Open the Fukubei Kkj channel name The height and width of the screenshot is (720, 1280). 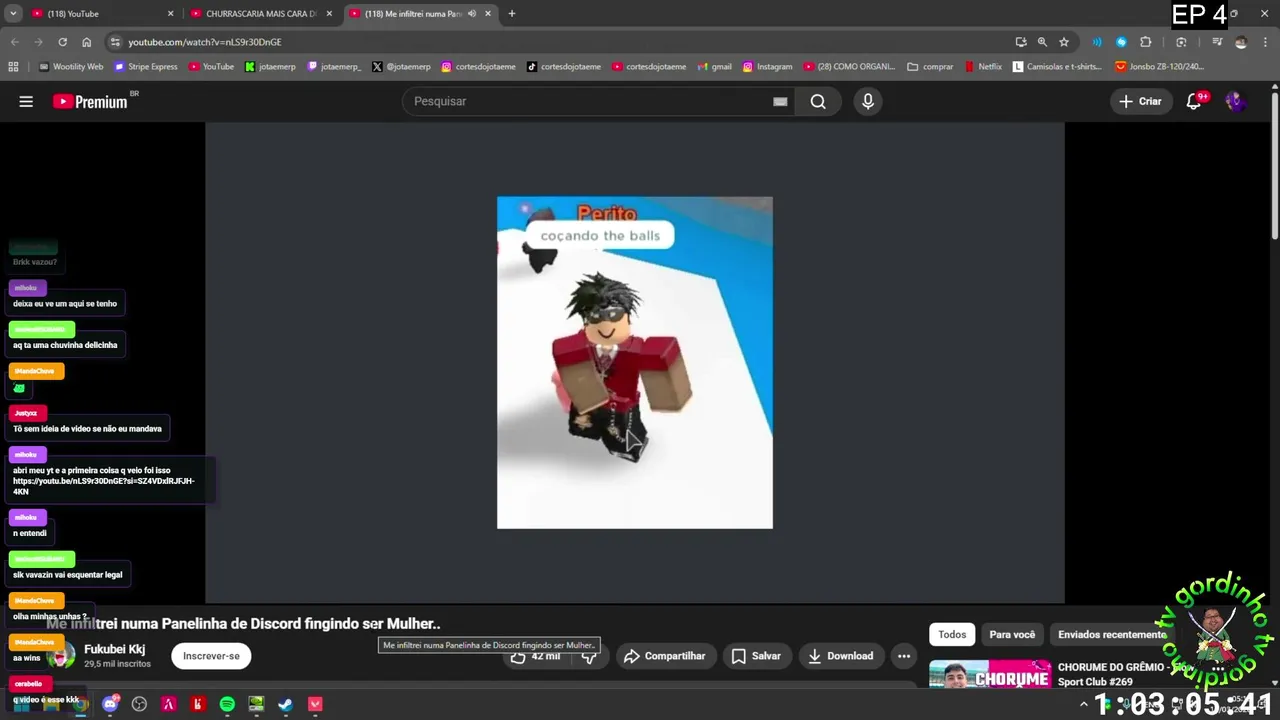[x=114, y=649]
